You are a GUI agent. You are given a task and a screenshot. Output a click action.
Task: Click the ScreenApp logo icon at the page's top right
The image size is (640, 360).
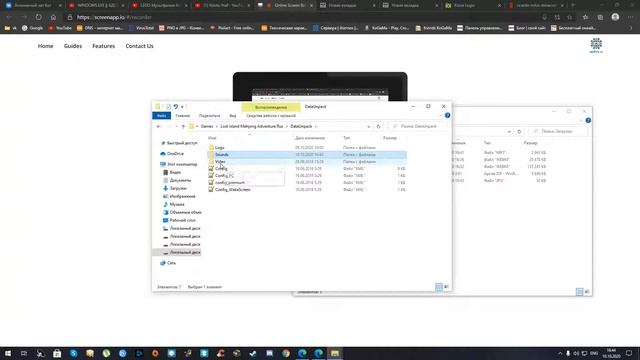[x=596, y=45]
